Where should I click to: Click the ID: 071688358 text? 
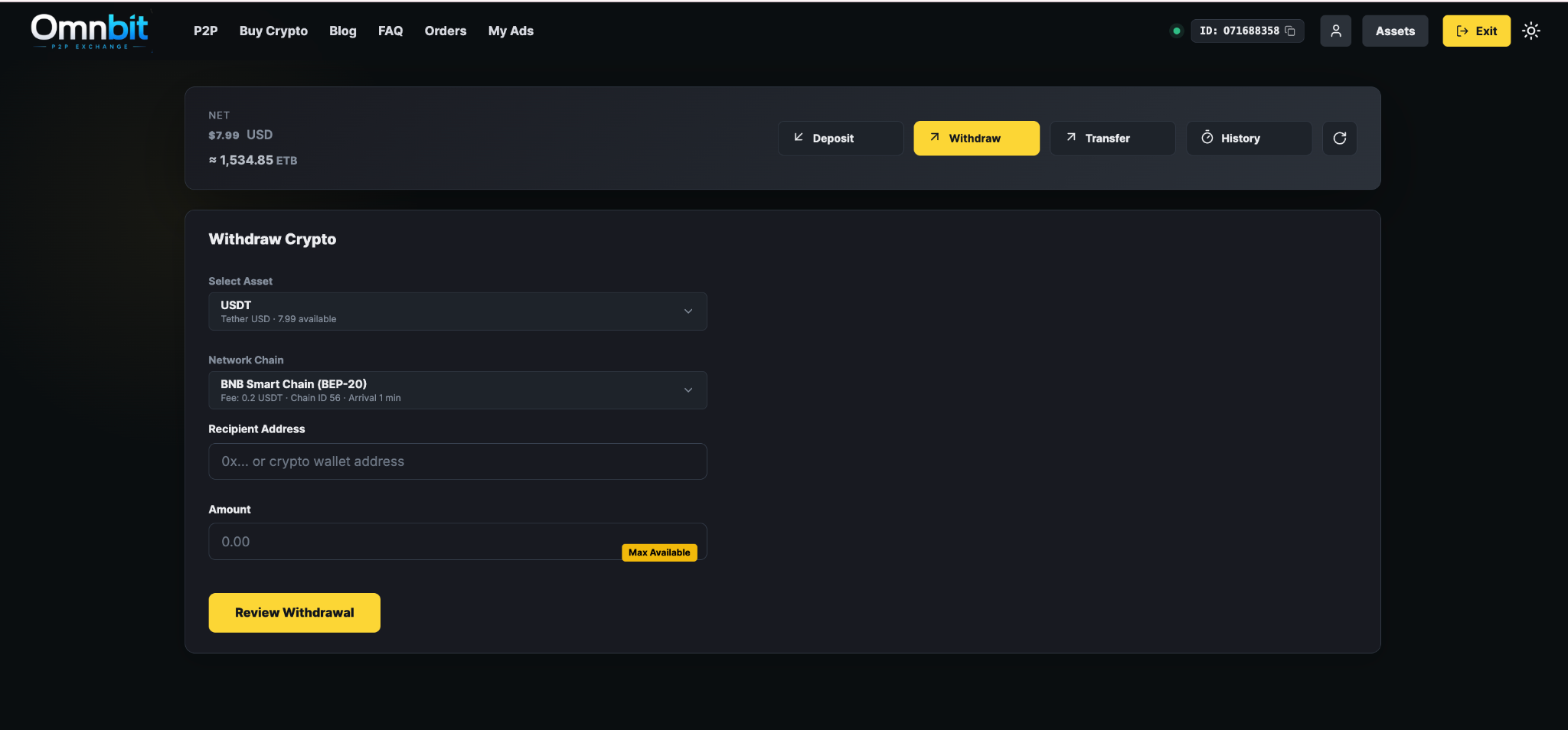tap(1239, 31)
